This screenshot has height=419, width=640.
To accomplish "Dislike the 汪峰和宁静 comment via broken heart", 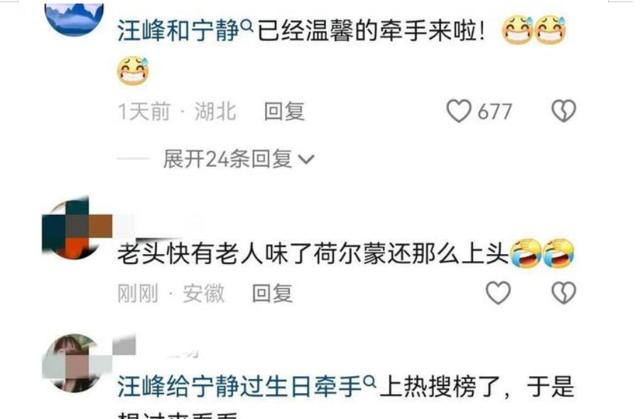I will [x=564, y=111].
